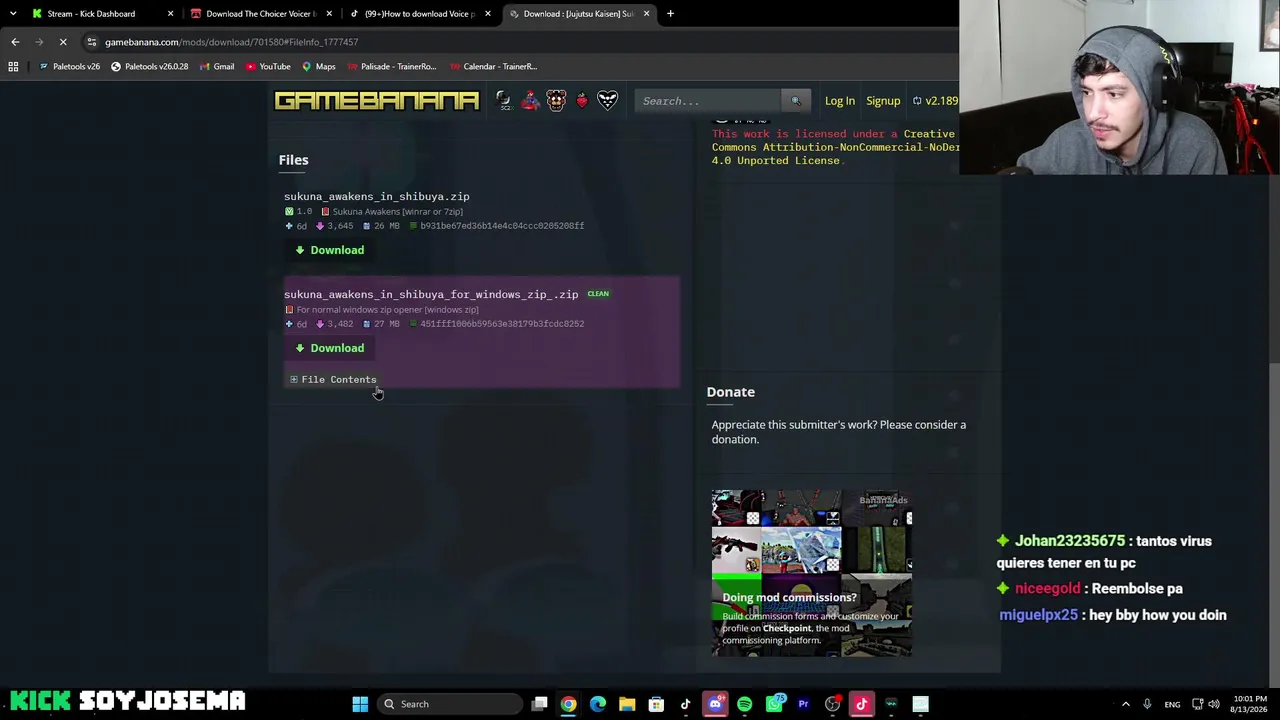Open the Log In link
The image size is (1280, 720).
coord(840,101)
